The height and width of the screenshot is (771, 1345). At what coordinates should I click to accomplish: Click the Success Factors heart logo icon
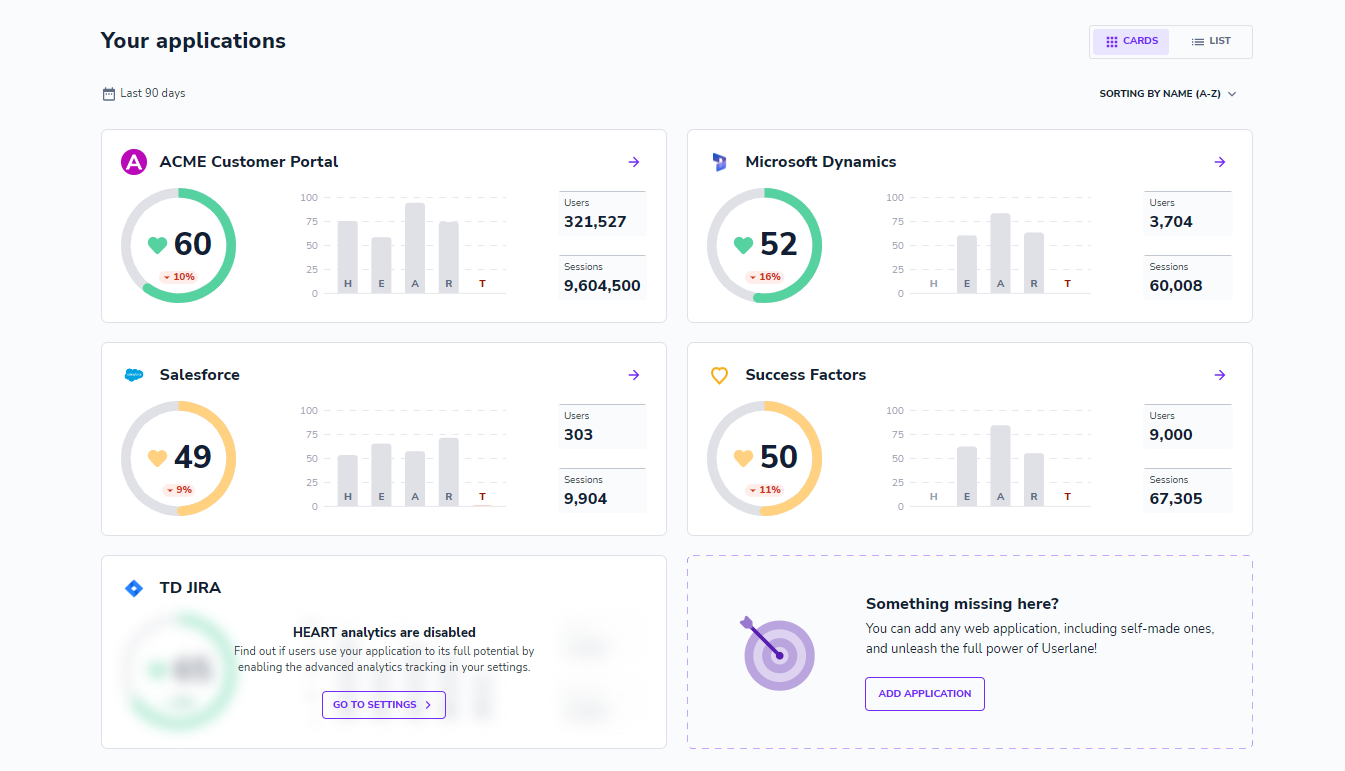(719, 375)
